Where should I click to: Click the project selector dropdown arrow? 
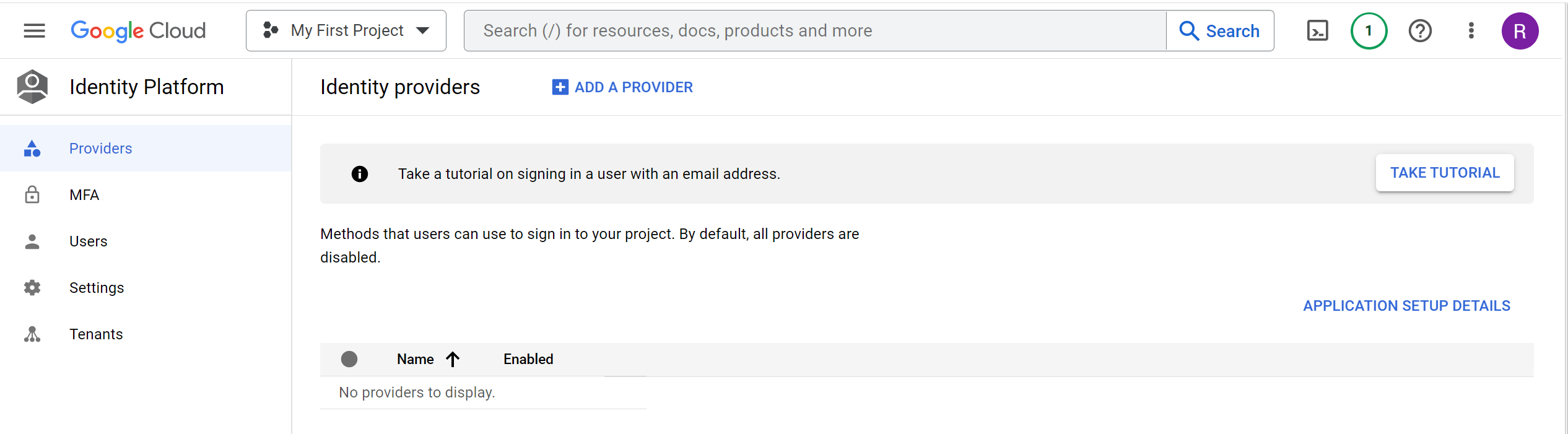tap(423, 30)
